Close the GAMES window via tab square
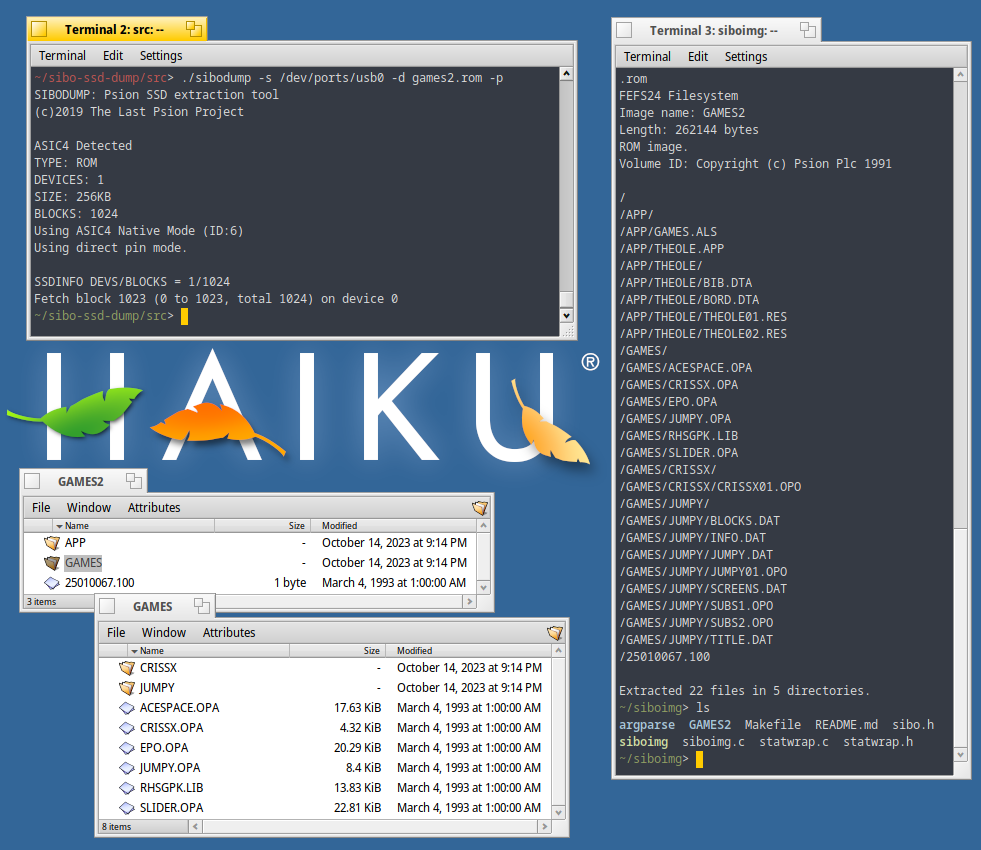981x850 pixels. pos(108,606)
